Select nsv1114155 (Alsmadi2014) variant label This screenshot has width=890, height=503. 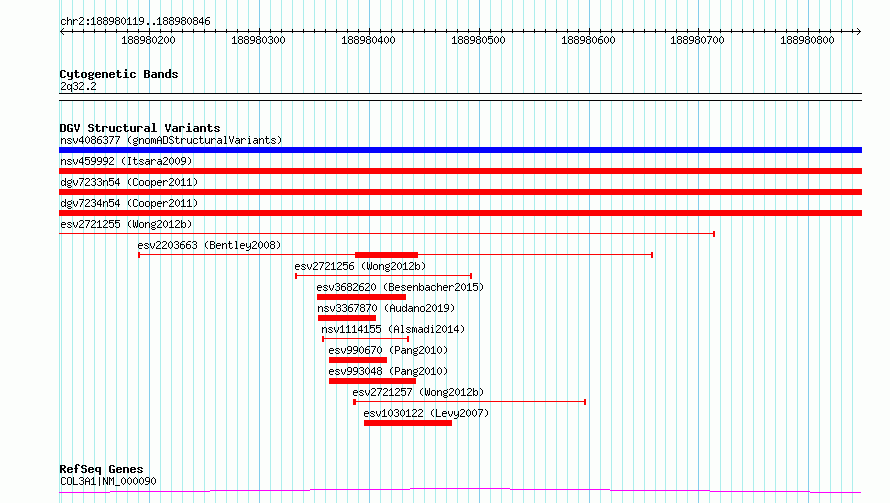(x=393, y=329)
